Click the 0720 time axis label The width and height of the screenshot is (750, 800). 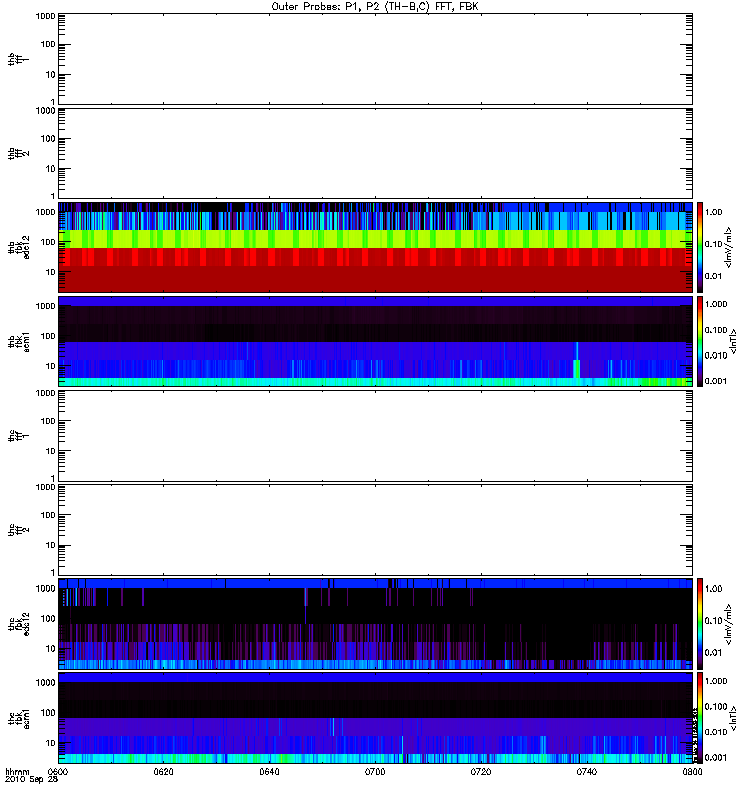(x=481, y=772)
